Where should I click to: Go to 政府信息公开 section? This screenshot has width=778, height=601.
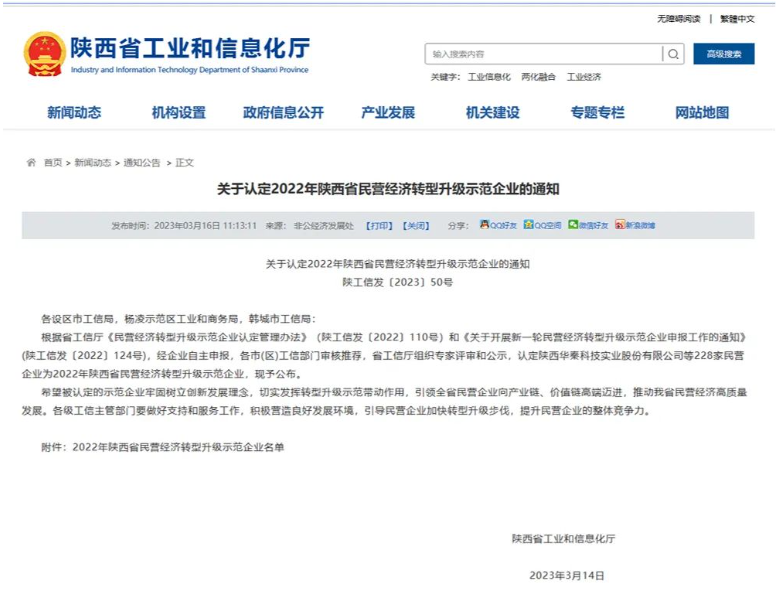283,112
